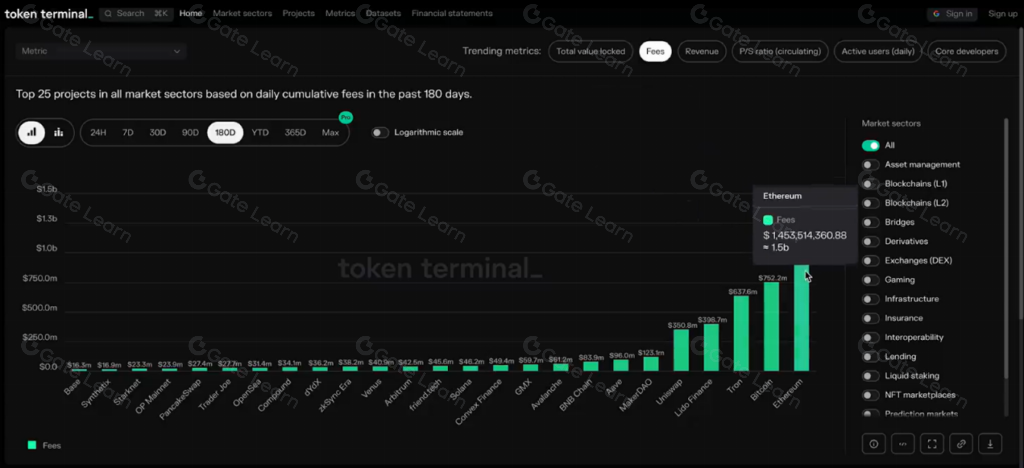The width and height of the screenshot is (1024, 468).
Task: Switch to stacked chart view icon
Action: (x=59, y=132)
